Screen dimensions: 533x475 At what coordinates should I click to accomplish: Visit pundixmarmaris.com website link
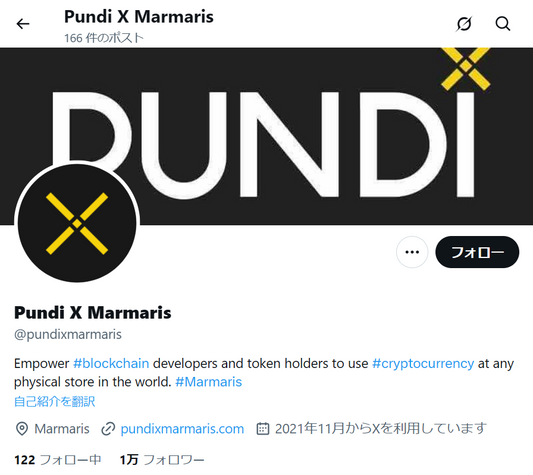[182, 429]
